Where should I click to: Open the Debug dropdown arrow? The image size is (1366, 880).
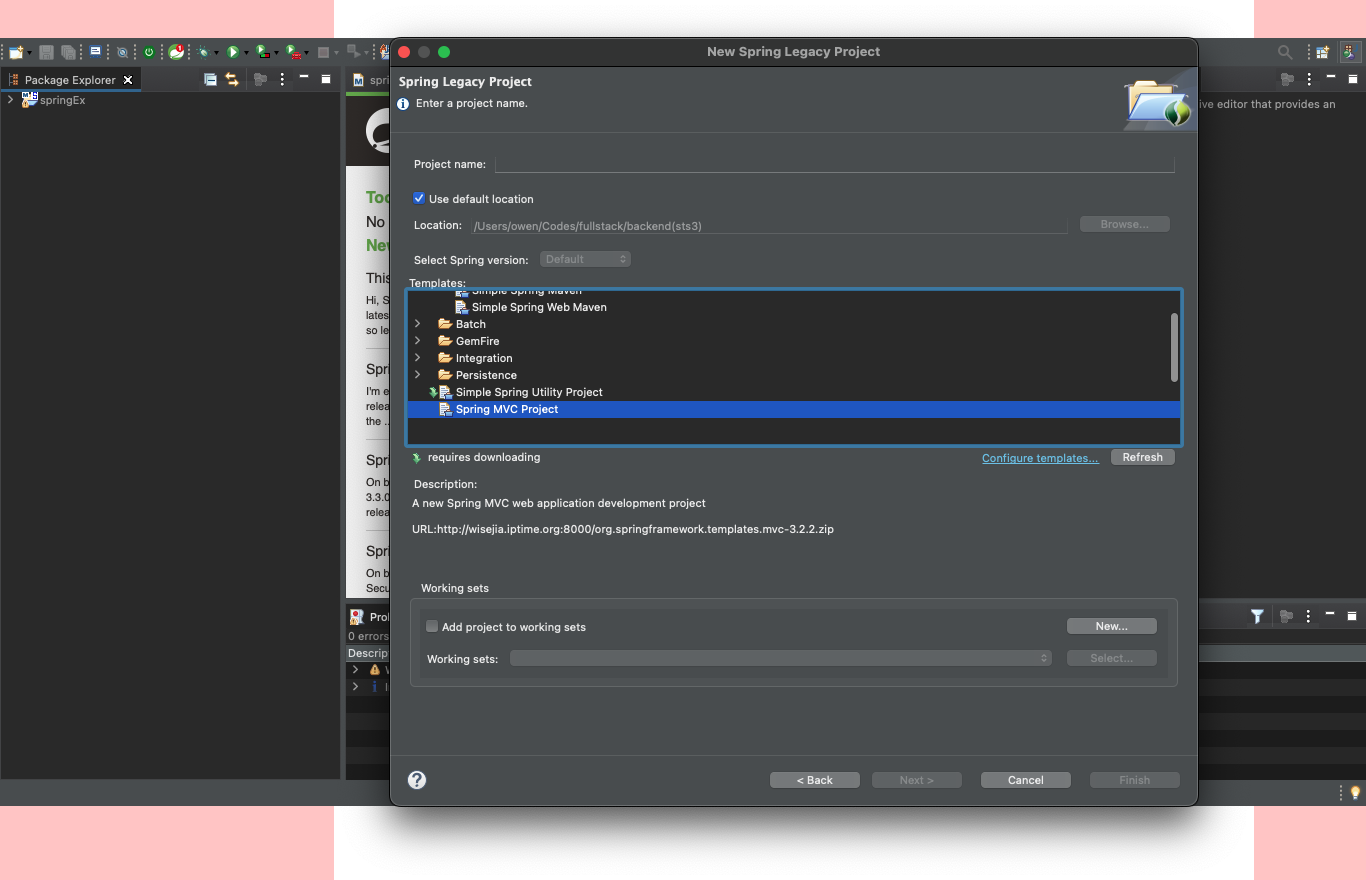[216, 52]
